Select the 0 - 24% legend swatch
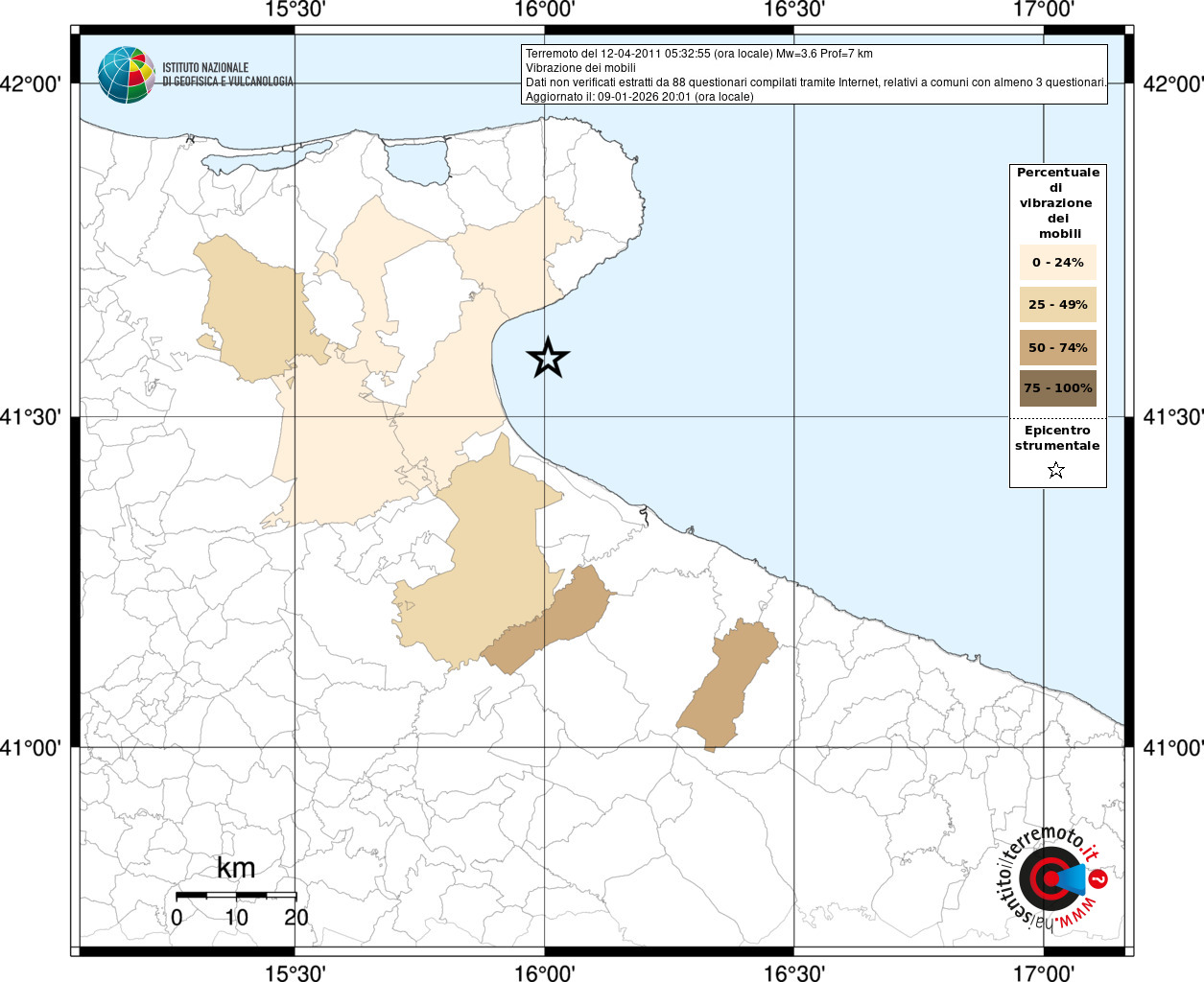Viewport: 1204px width, 982px height. 1057,262
